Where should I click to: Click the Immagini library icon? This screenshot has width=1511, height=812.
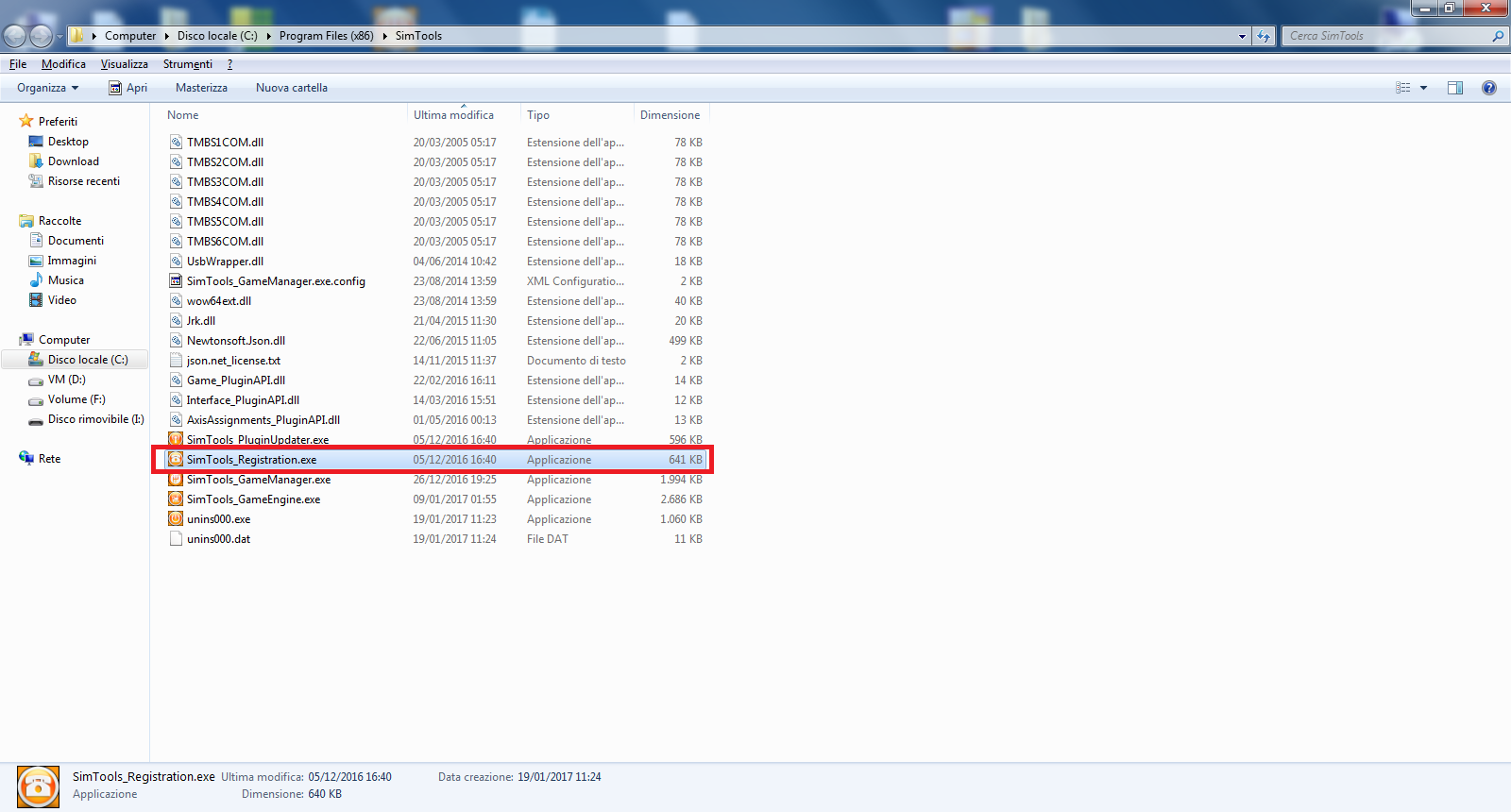point(36,261)
